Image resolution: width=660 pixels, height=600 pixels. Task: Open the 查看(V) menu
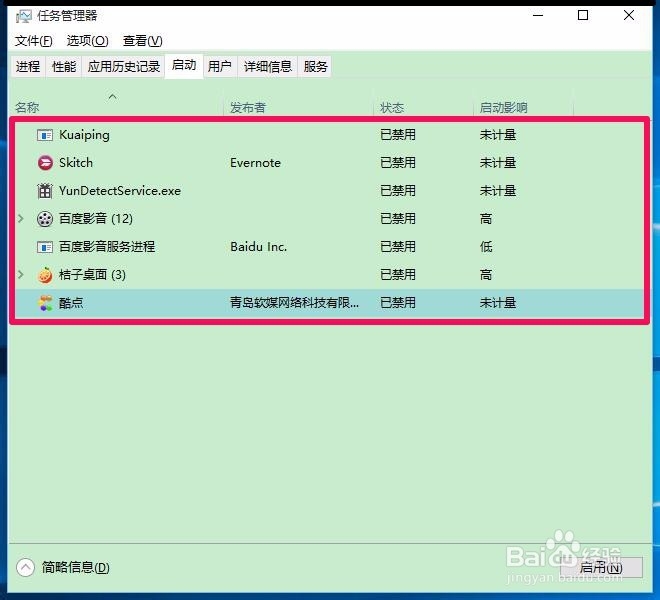point(143,41)
